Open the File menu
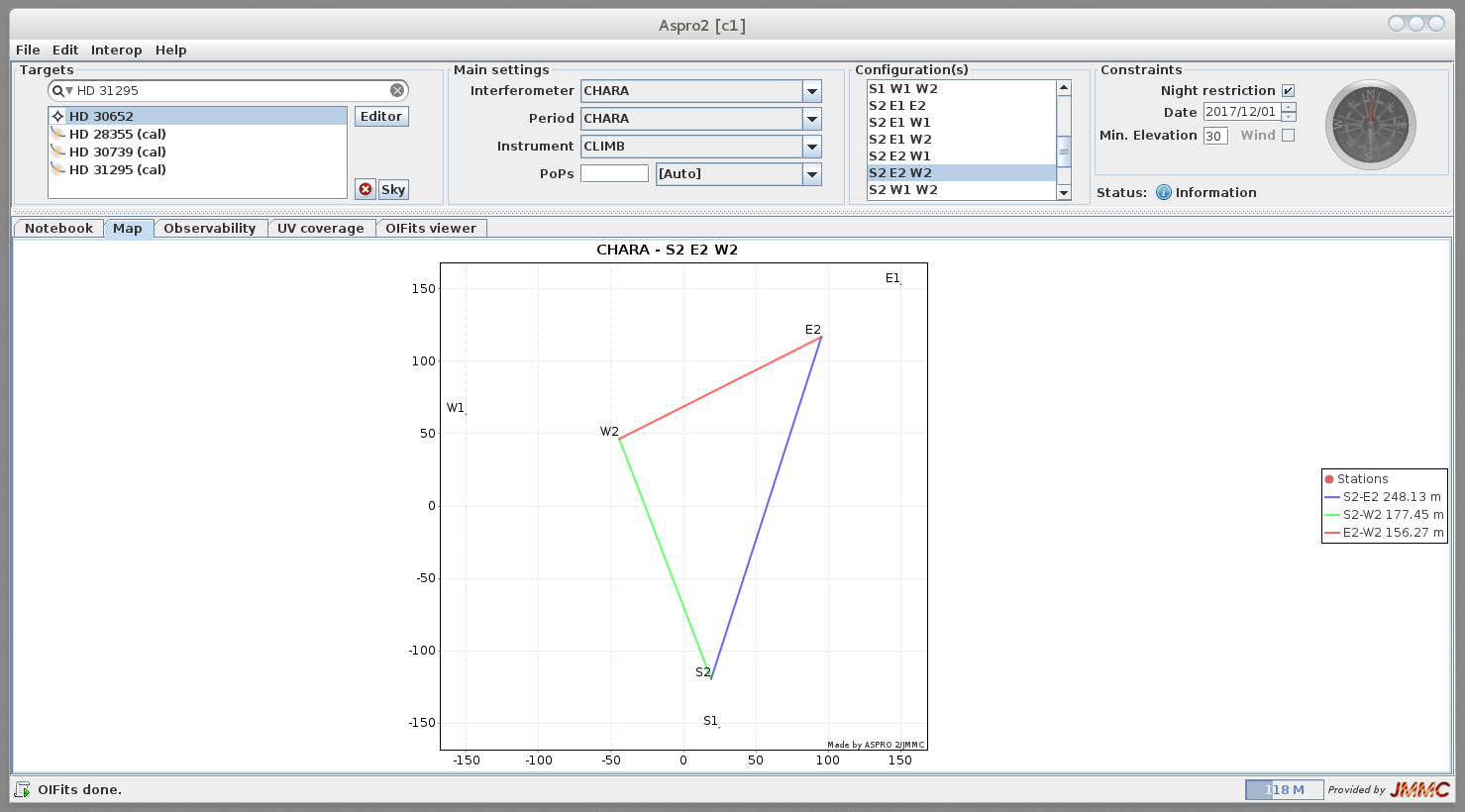The height and width of the screenshot is (812, 1465). click(x=28, y=50)
